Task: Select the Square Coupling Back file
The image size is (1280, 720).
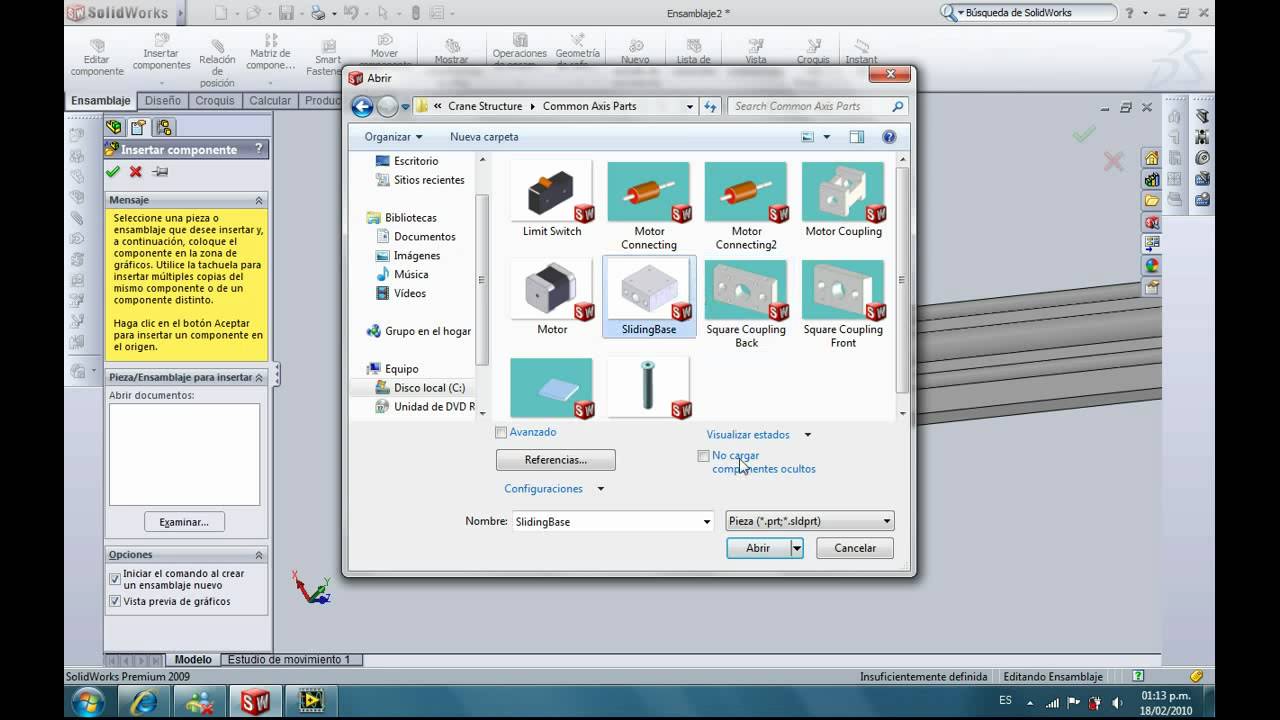Action: [746, 304]
